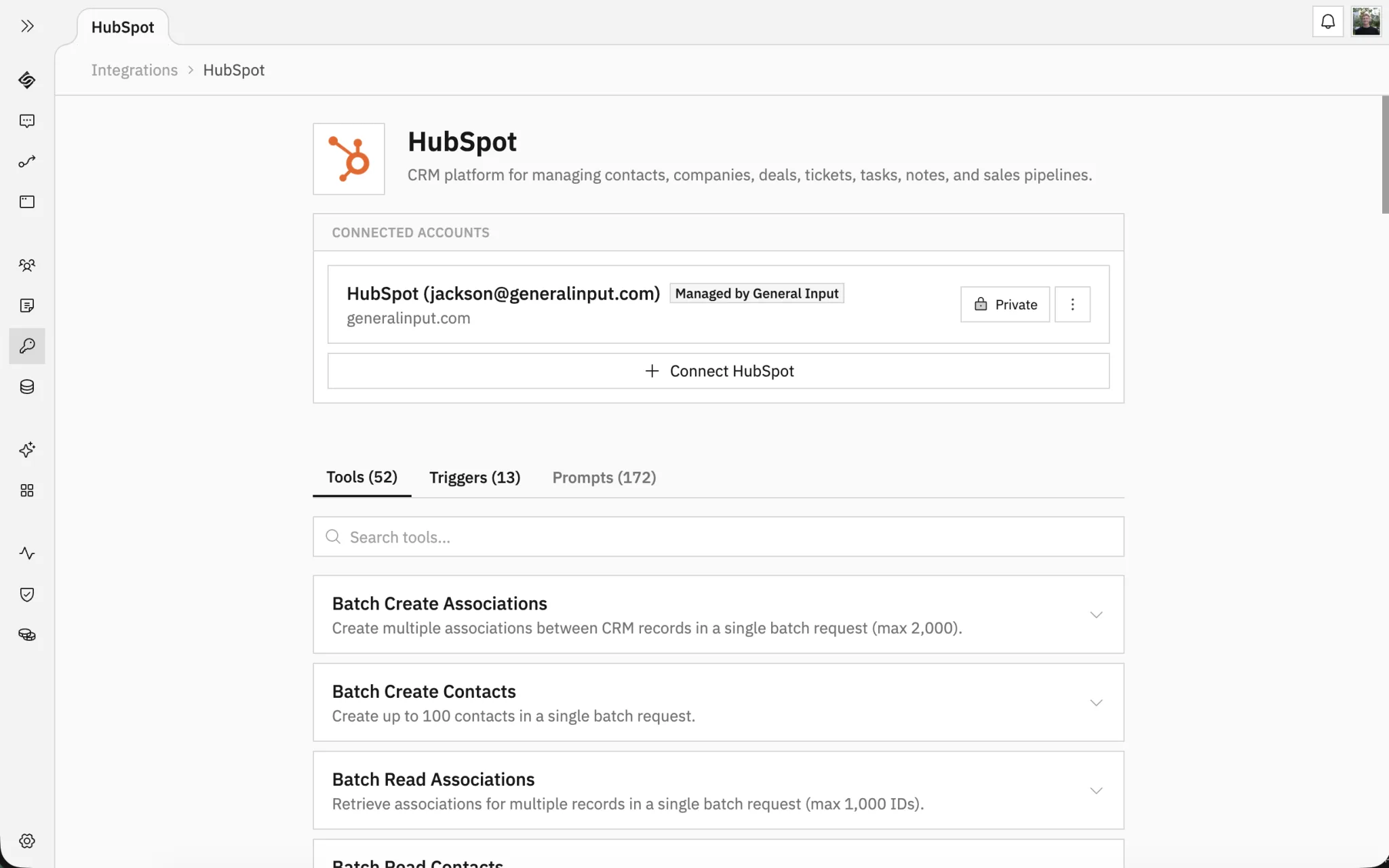Open notifications bell
1389x868 pixels.
[x=1328, y=22]
